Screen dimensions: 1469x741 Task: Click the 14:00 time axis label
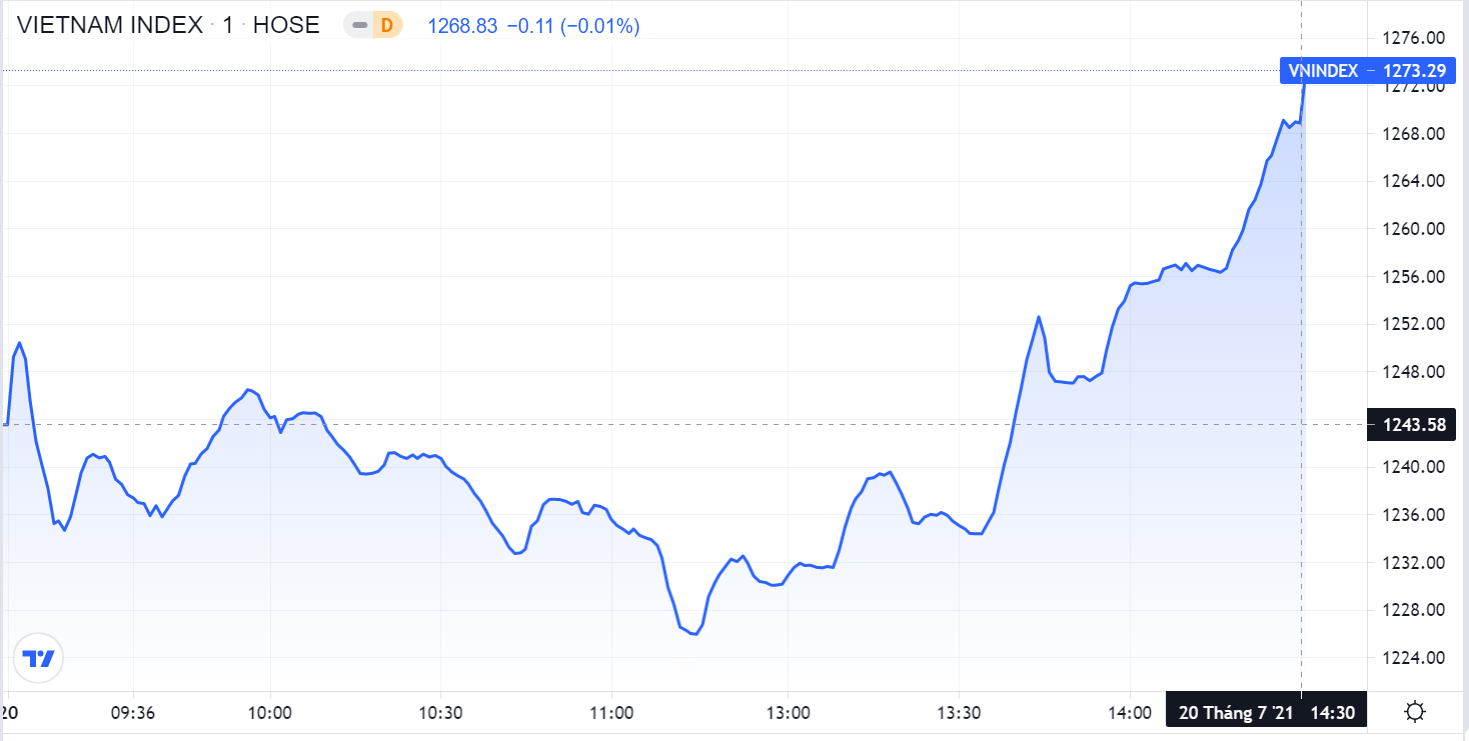(x=1129, y=713)
